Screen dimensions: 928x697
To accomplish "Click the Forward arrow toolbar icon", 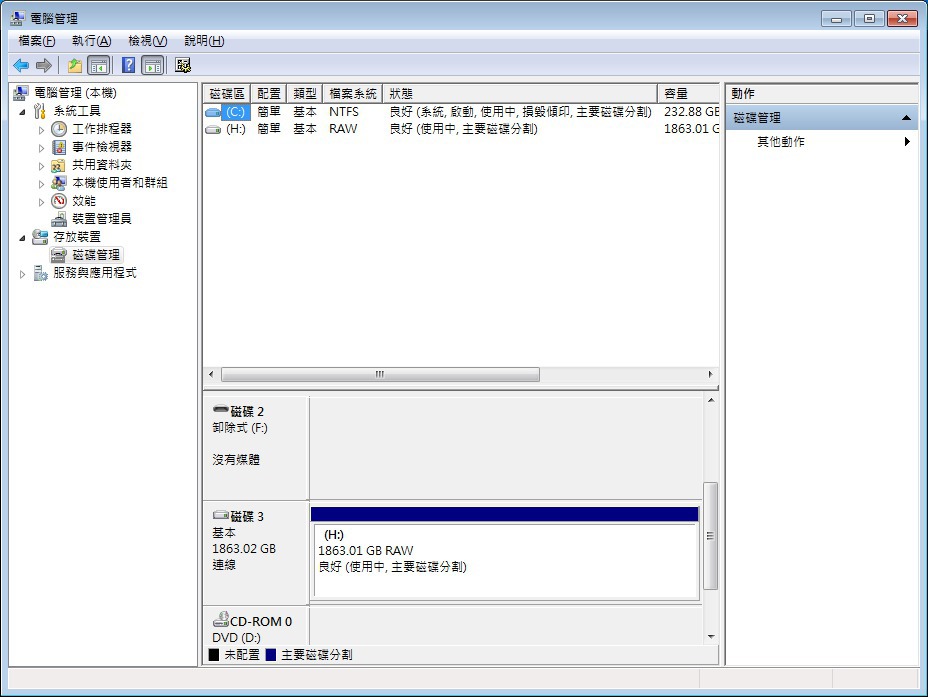I will coord(44,65).
